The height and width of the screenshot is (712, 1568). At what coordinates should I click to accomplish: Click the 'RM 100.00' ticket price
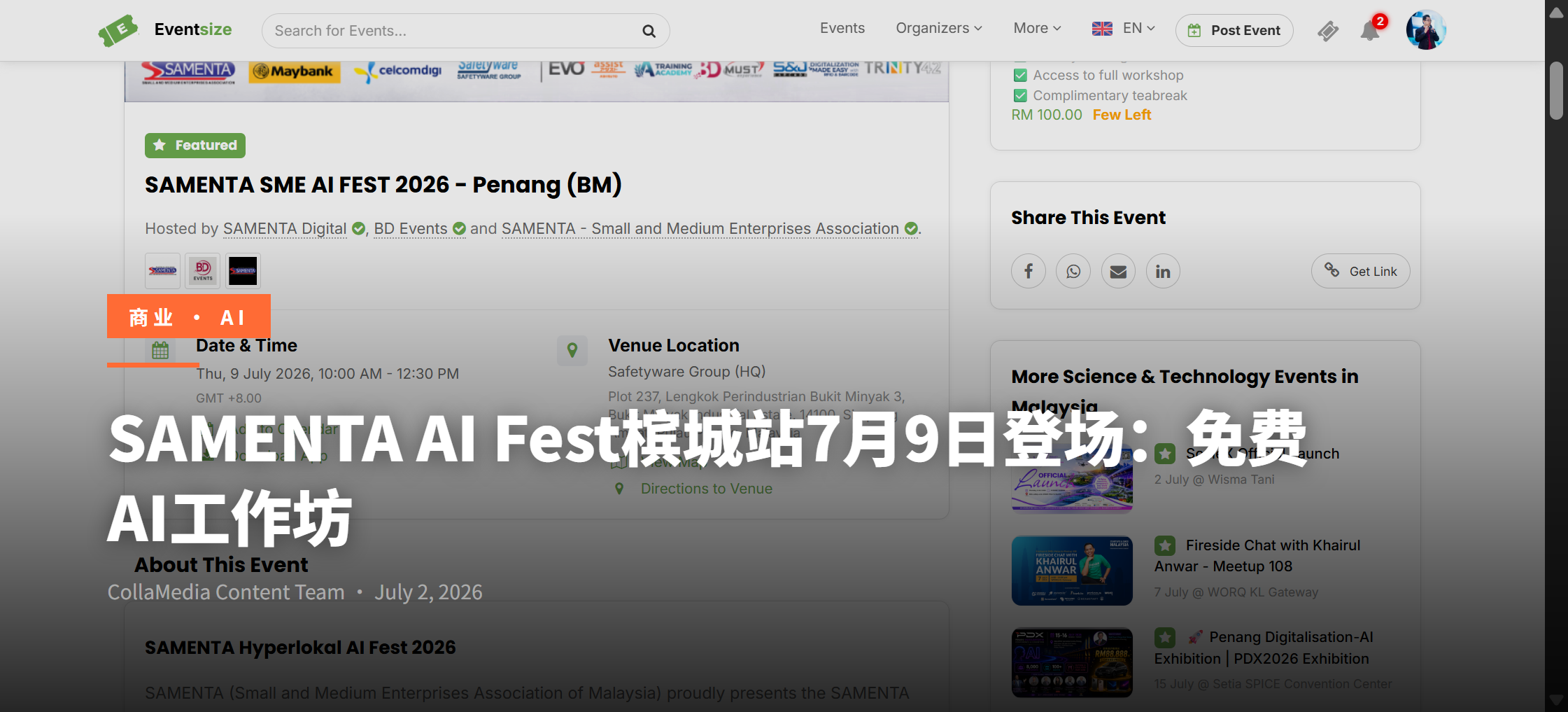pos(1047,115)
